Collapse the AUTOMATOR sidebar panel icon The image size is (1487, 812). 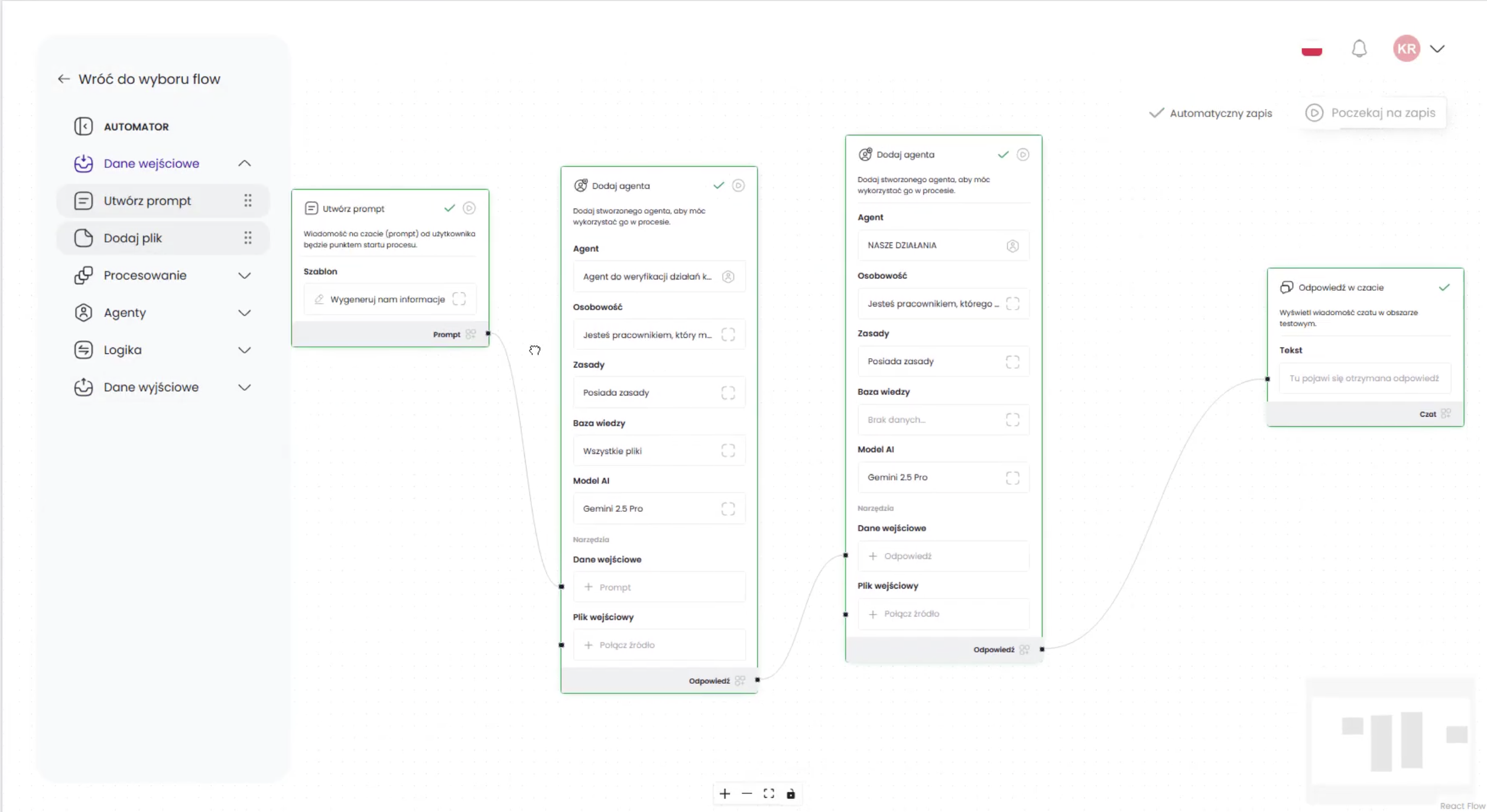[x=83, y=126]
